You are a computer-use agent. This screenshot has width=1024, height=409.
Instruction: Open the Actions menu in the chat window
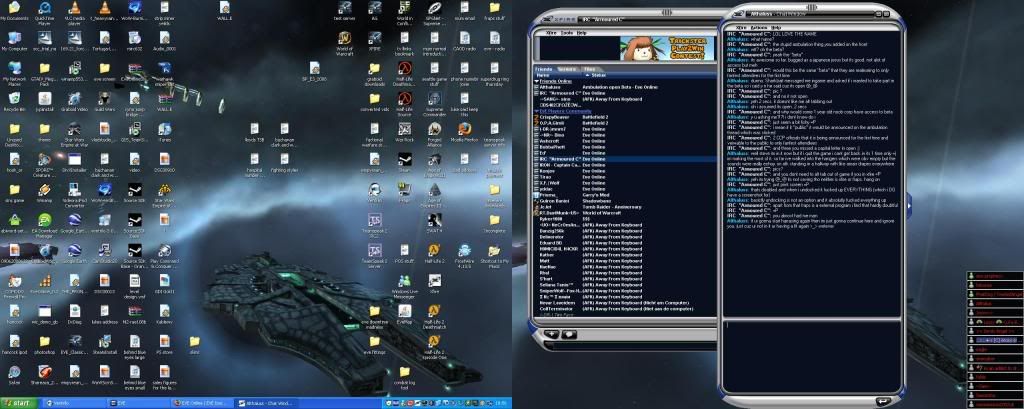tap(758, 28)
